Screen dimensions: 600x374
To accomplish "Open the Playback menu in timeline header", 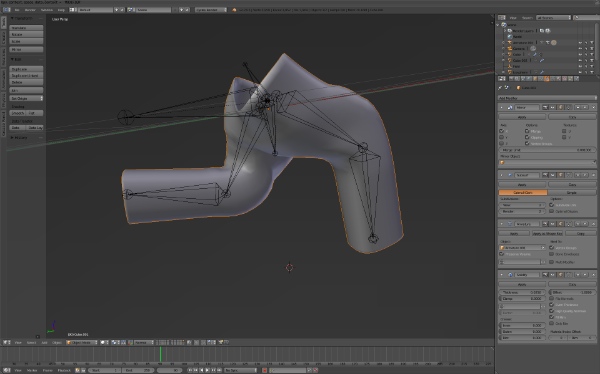I will (x=64, y=370).
